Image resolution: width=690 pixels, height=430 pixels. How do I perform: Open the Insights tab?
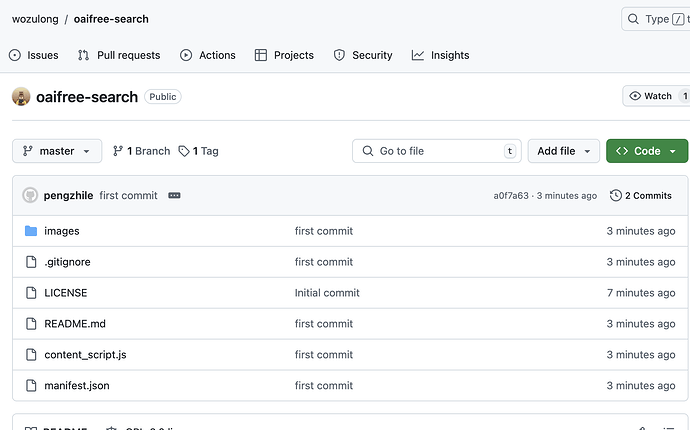(x=440, y=55)
